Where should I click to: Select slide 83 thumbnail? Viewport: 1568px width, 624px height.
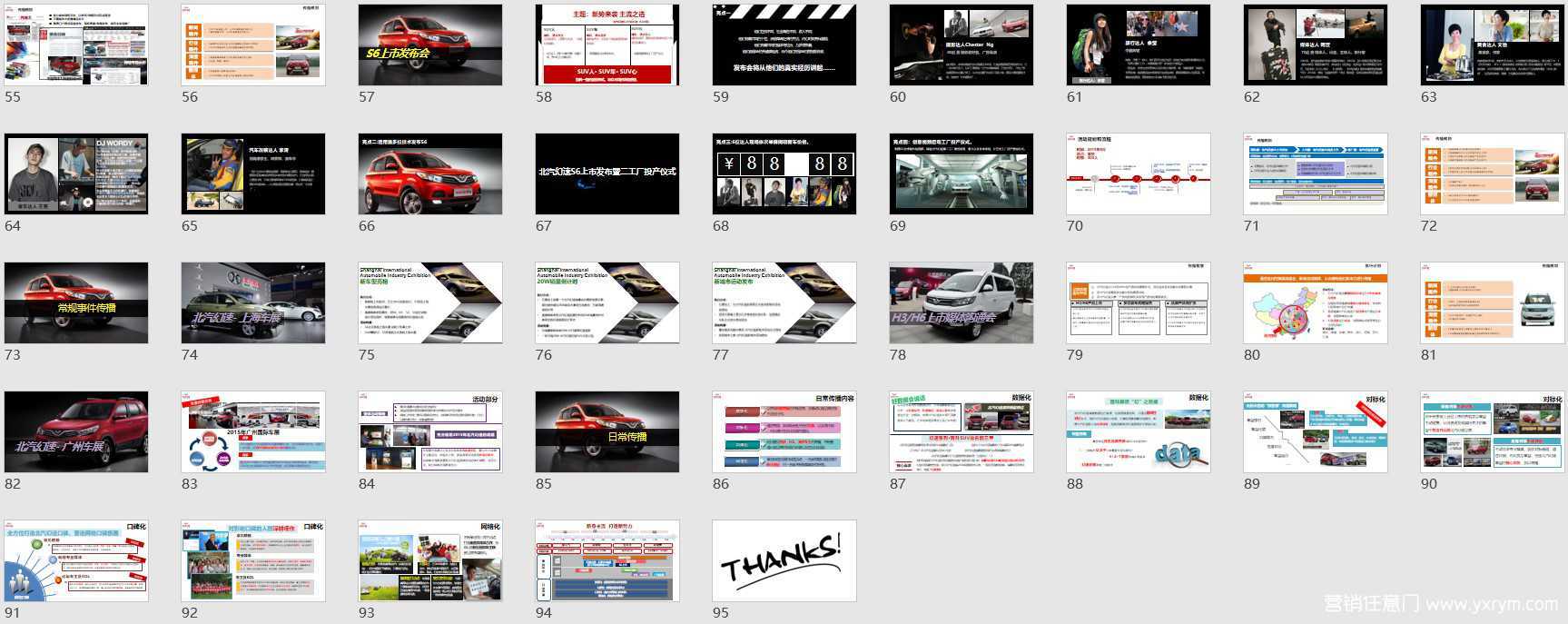253,431
